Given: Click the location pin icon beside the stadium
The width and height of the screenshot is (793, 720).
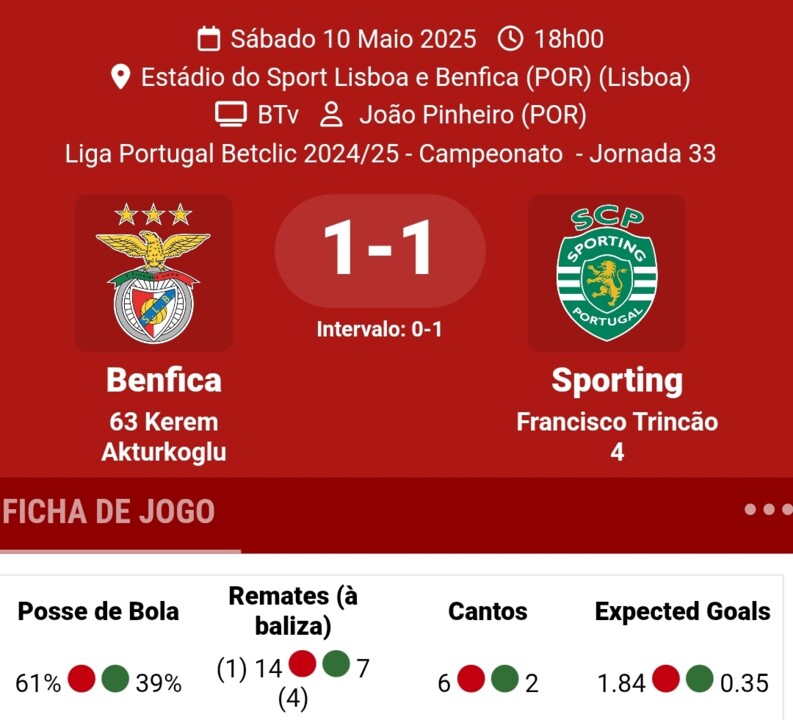Looking at the screenshot, I should 121,77.
